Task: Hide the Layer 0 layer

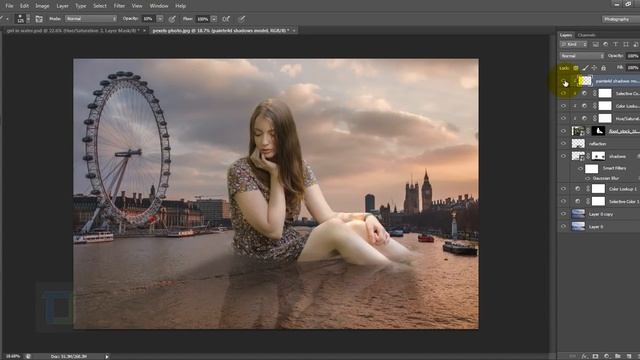Action: pyautogui.click(x=564, y=227)
